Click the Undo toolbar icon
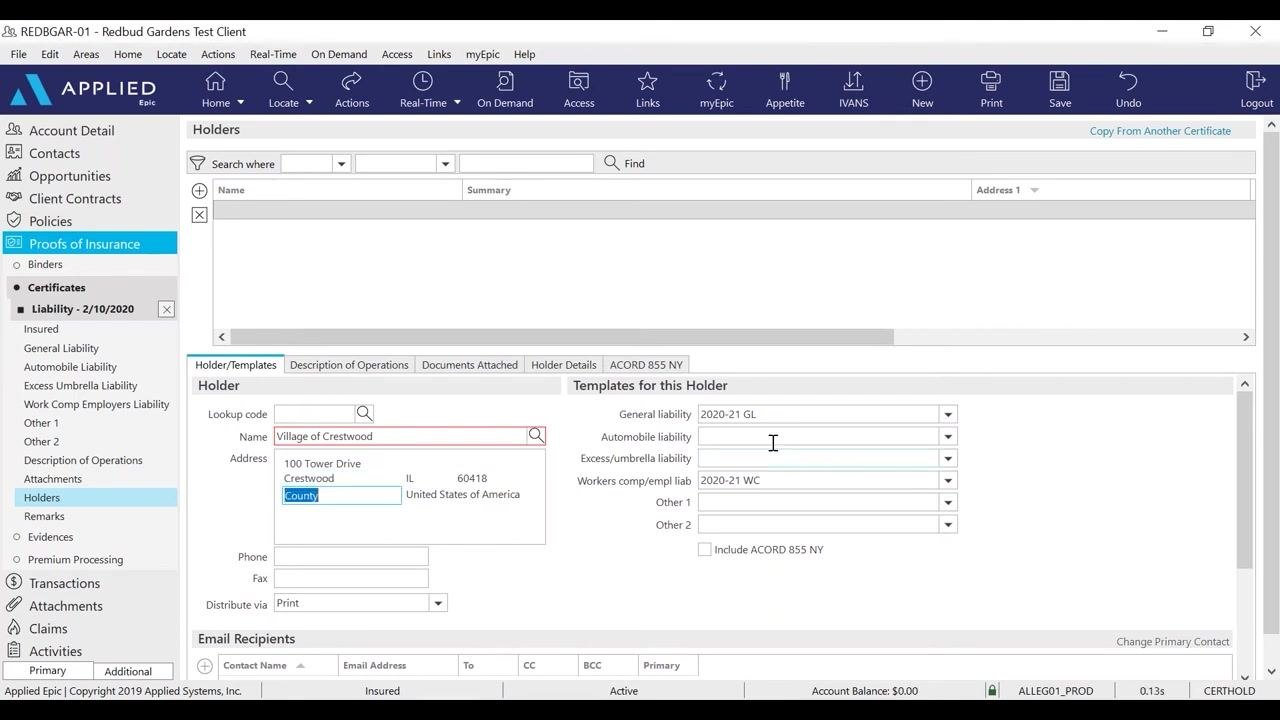Screen dimensions: 1280x720 point(1128,81)
